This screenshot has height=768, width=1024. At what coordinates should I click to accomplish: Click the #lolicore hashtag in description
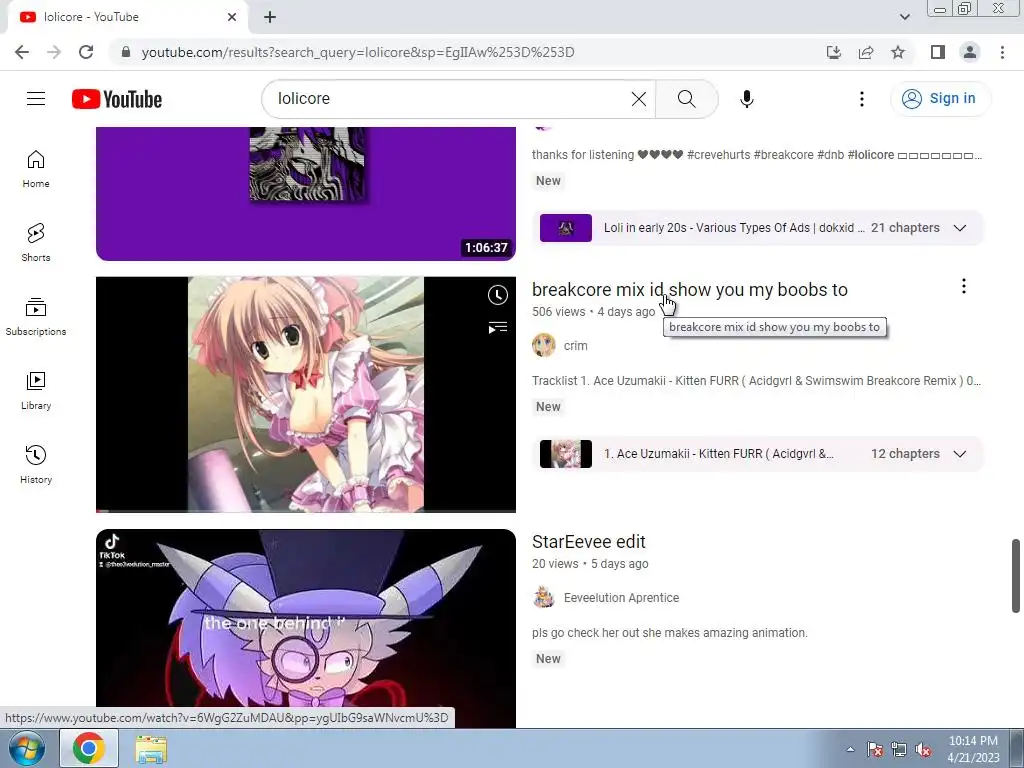871,155
